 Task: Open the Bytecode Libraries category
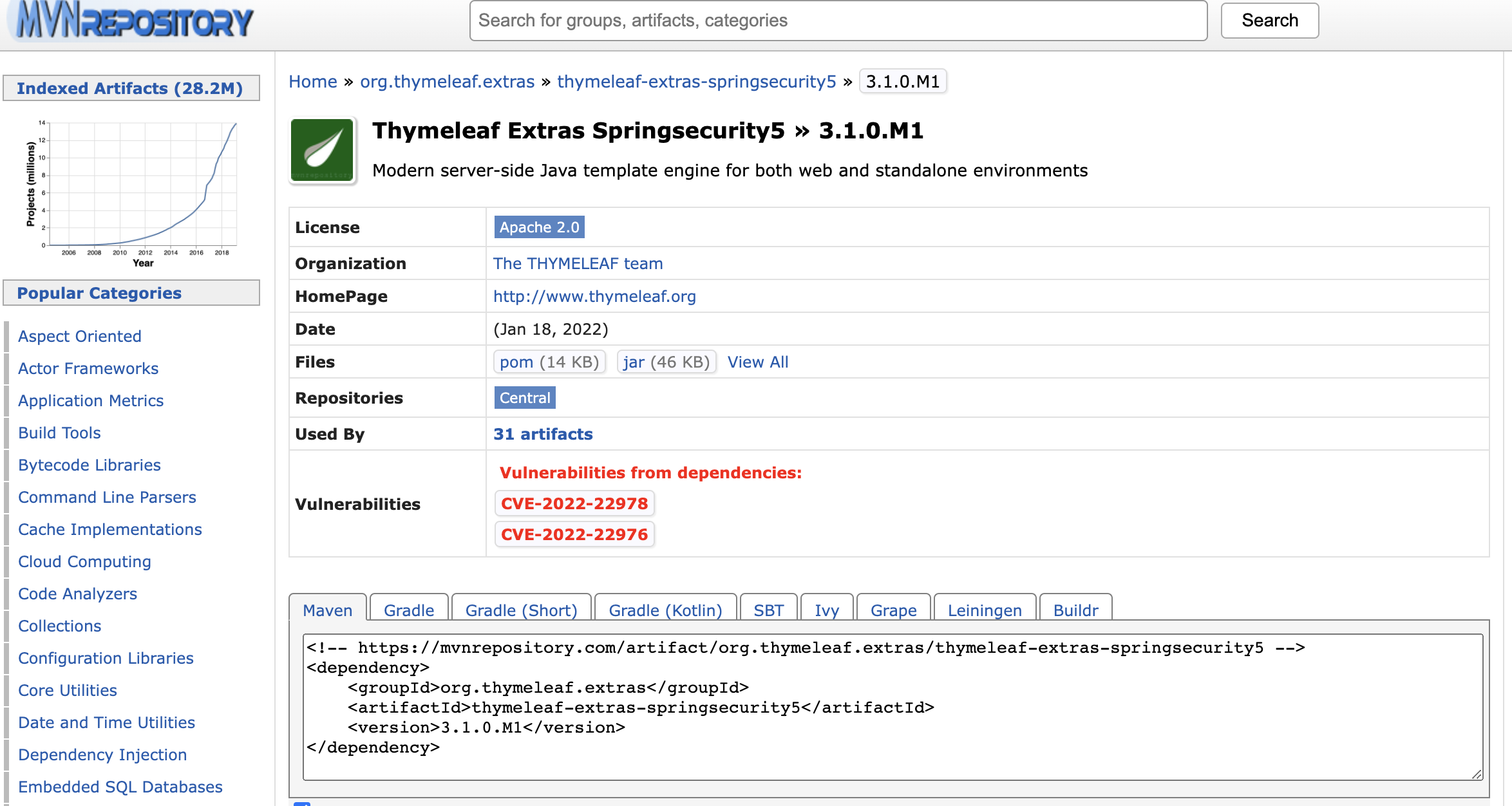(90, 465)
